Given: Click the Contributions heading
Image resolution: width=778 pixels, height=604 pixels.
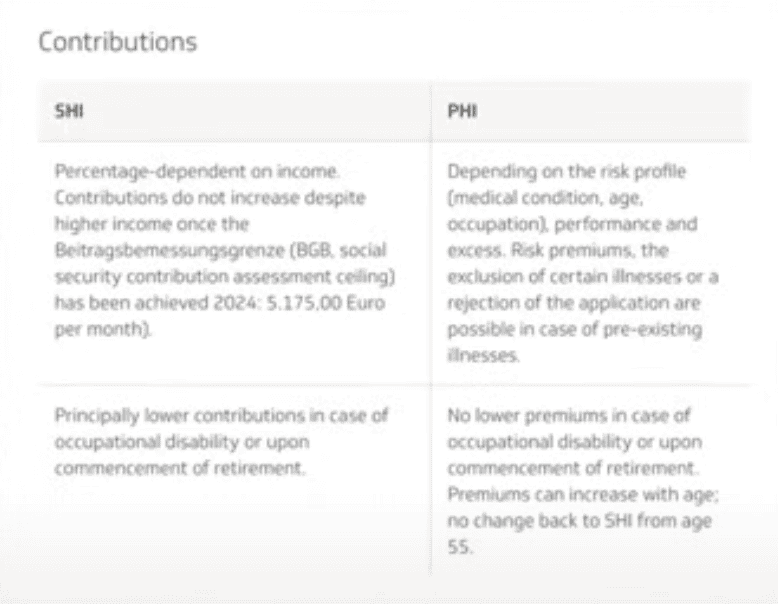Looking at the screenshot, I should [118, 42].
